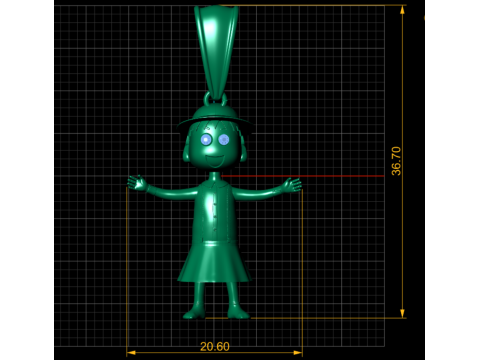Click the character's skirt
480x360 pixels.
(214, 261)
